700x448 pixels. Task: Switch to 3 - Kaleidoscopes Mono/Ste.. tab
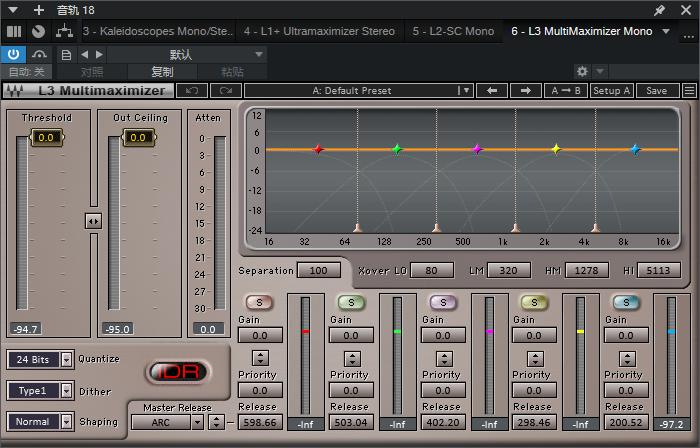click(158, 31)
